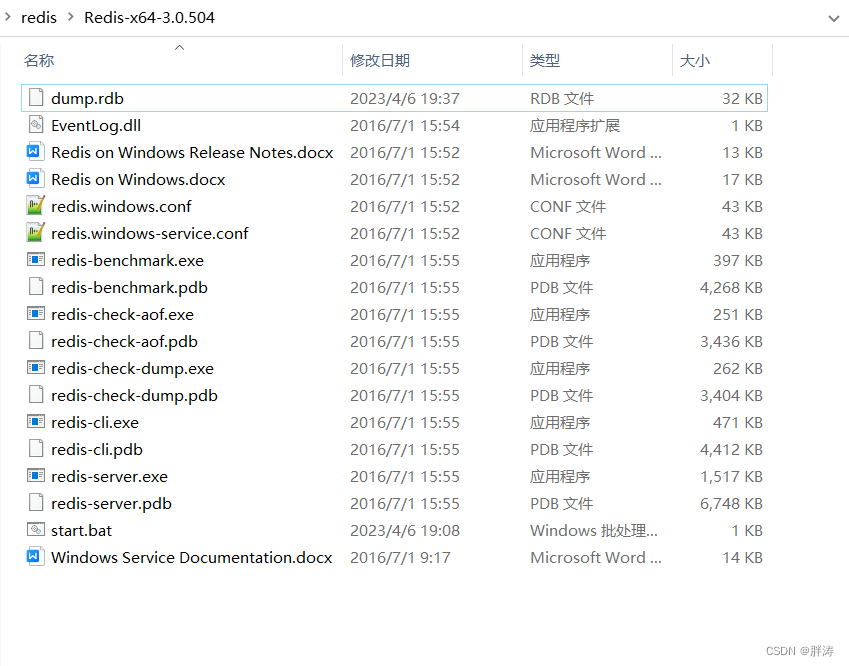The height and width of the screenshot is (666, 849).
Task: Select the file name redis-check-aof.exe
Action: pyautogui.click(x=122, y=315)
